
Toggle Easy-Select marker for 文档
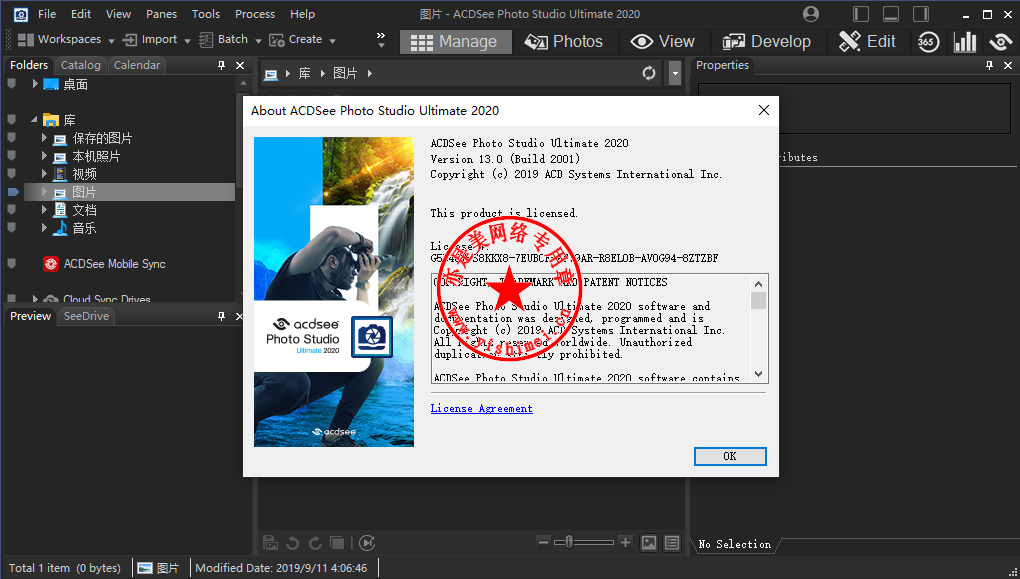click(x=12, y=210)
